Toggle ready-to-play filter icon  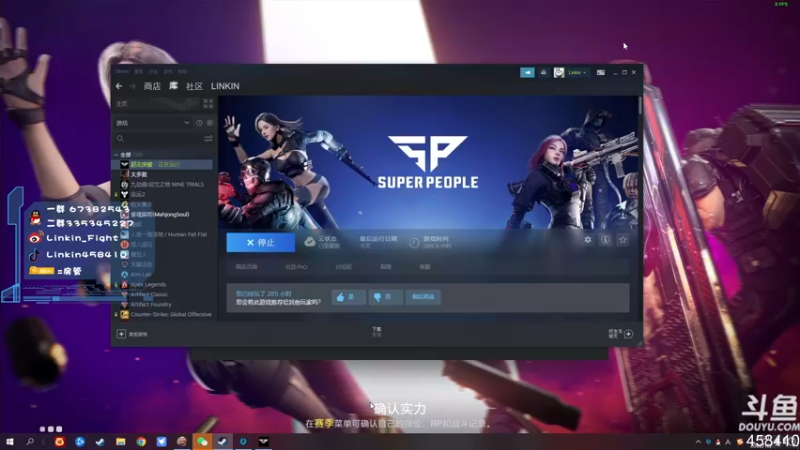(210, 123)
